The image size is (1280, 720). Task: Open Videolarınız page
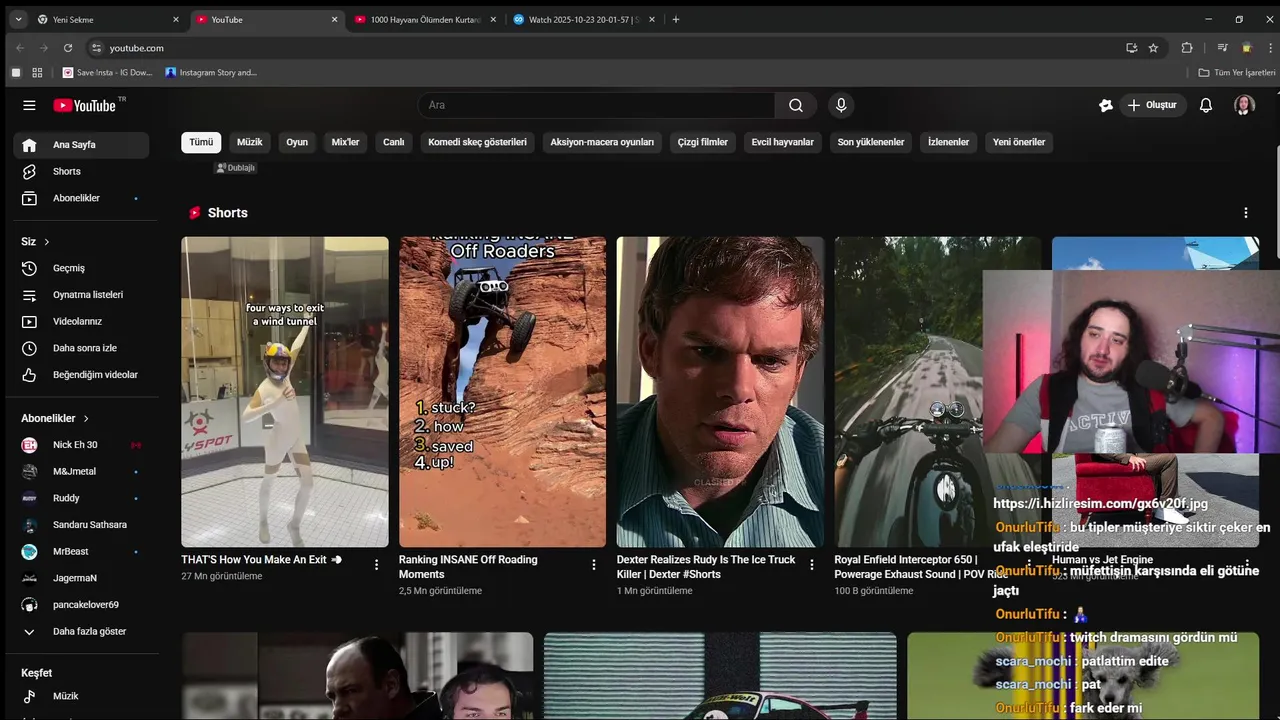[x=81, y=322]
